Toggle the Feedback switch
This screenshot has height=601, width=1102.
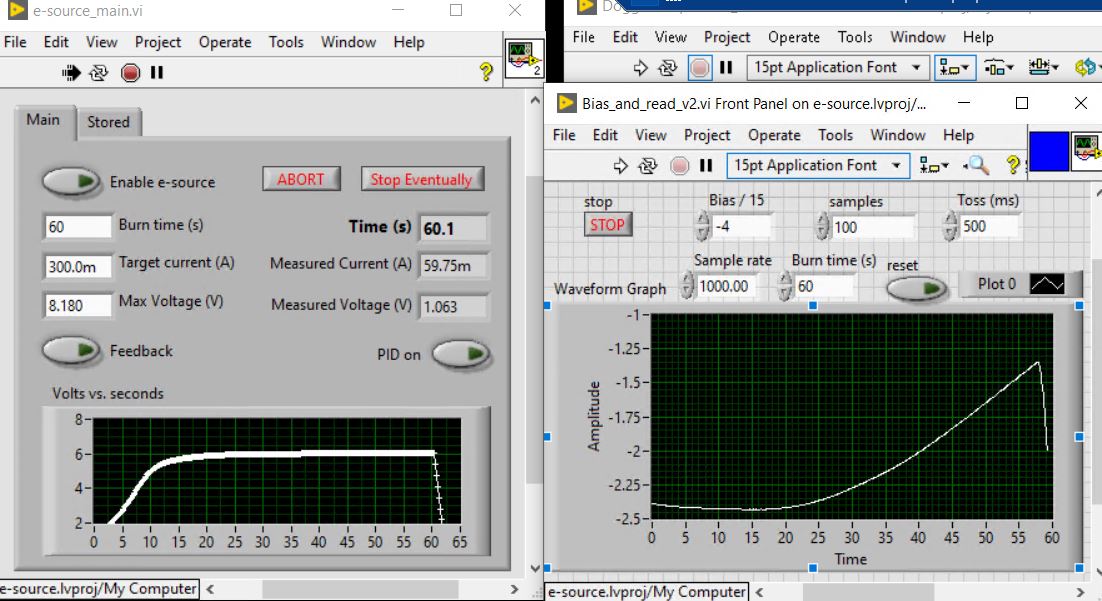(x=72, y=350)
